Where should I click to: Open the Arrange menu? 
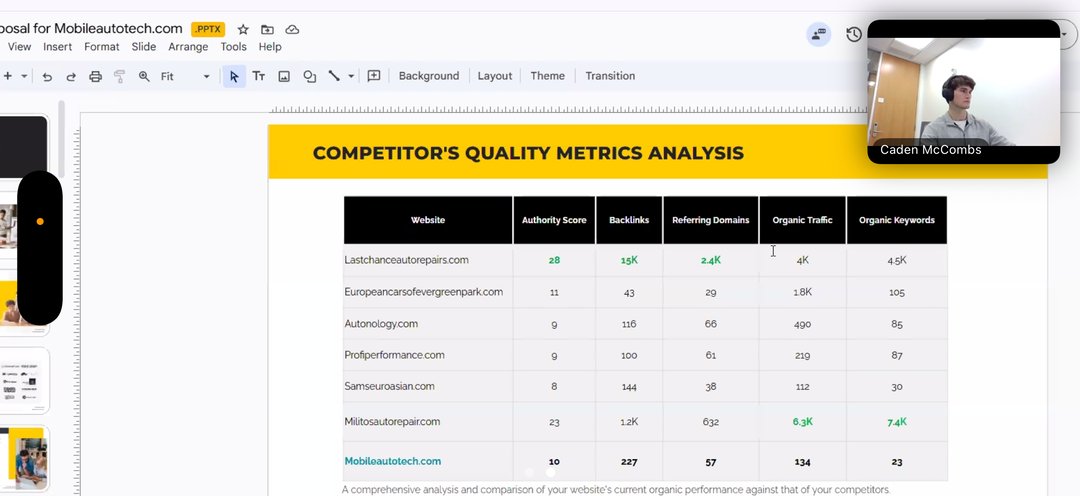(x=188, y=47)
